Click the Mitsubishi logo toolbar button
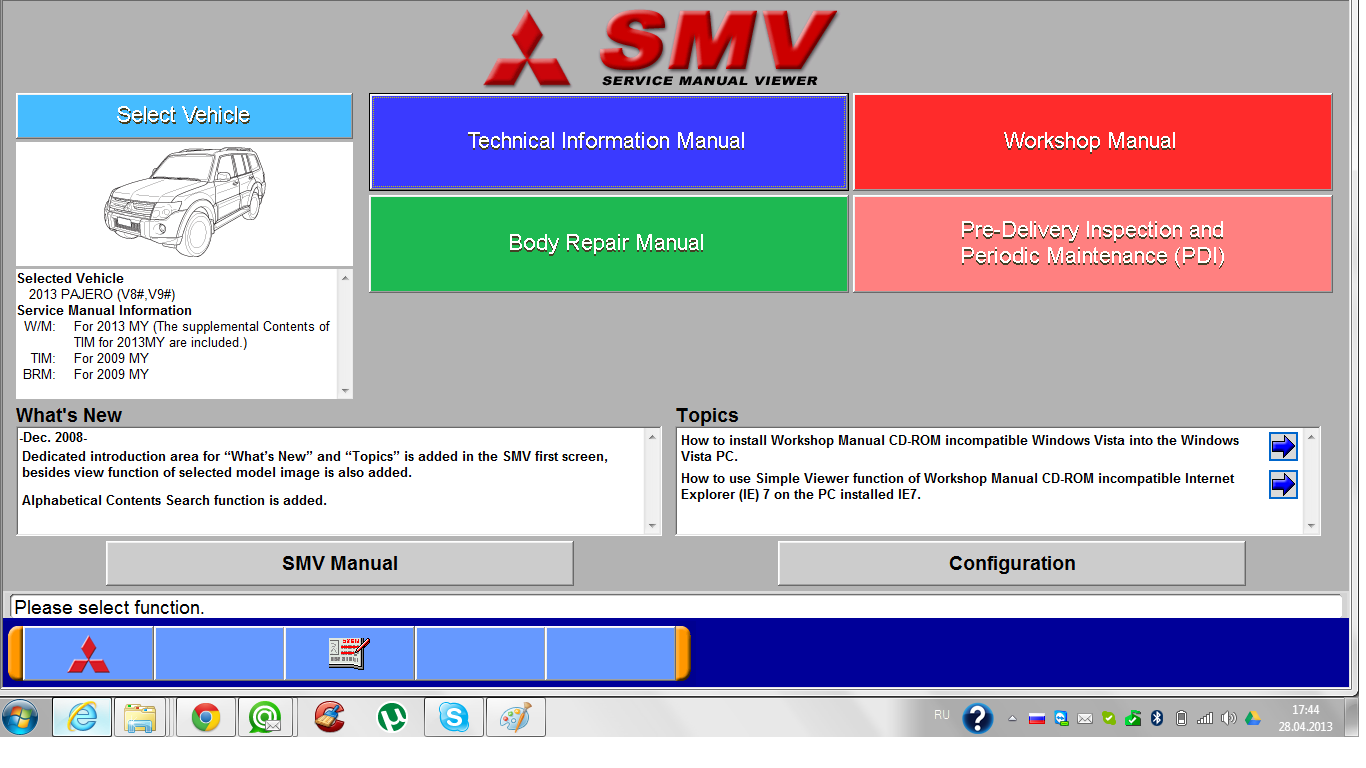Image resolution: width=1366 pixels, height=768 pixels. tap(89, 654)
